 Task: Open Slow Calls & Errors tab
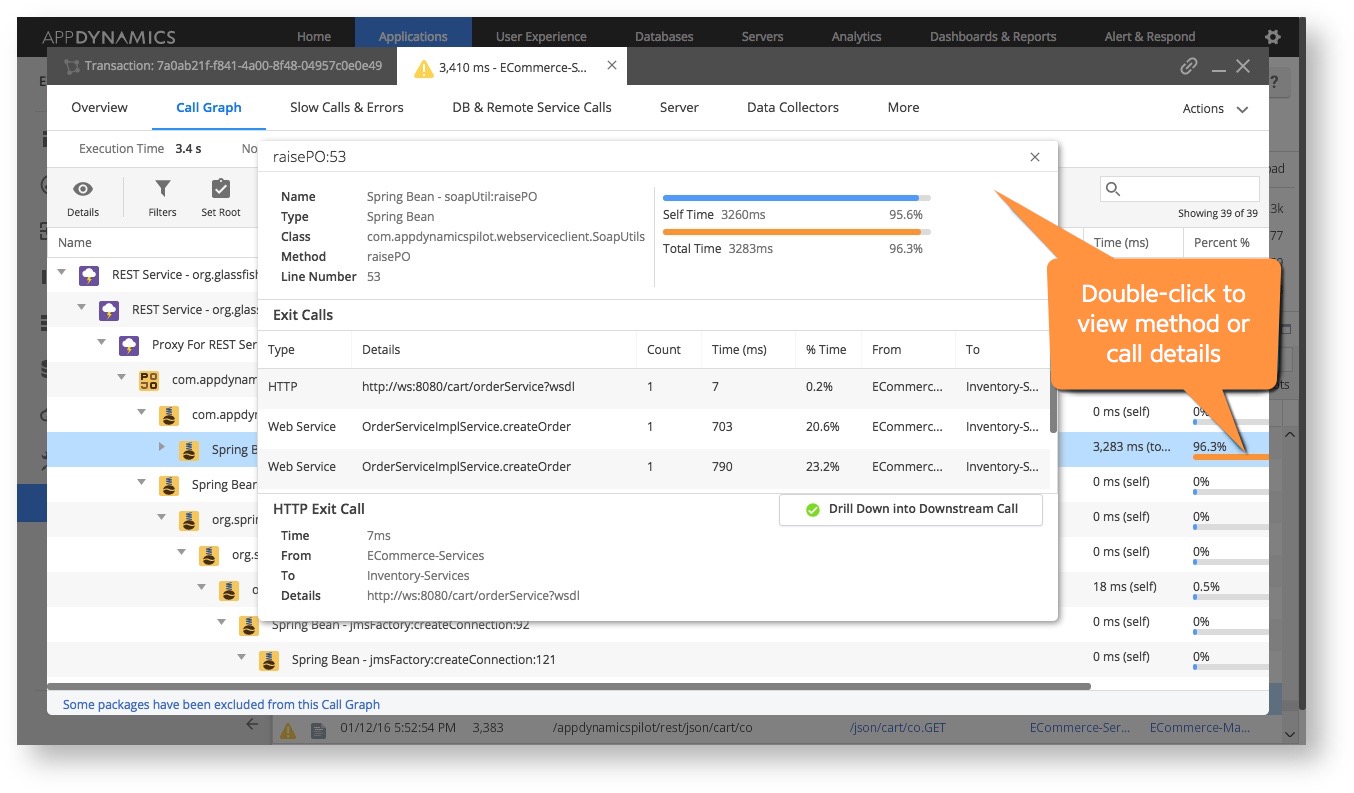pos(347,107)
